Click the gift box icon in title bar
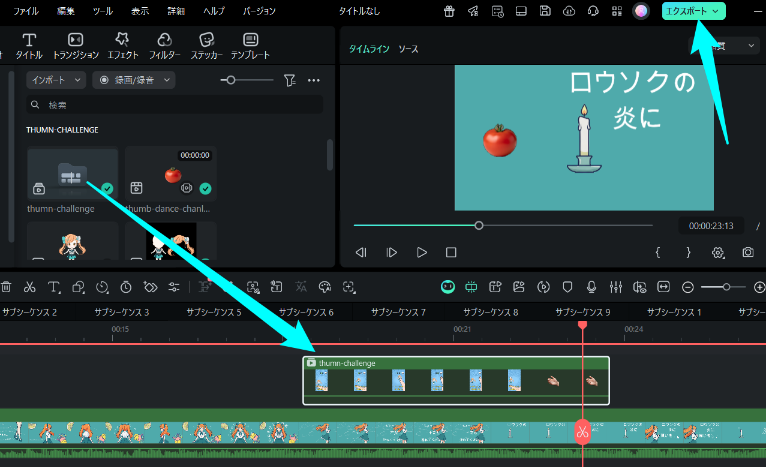 click(449, 11)
